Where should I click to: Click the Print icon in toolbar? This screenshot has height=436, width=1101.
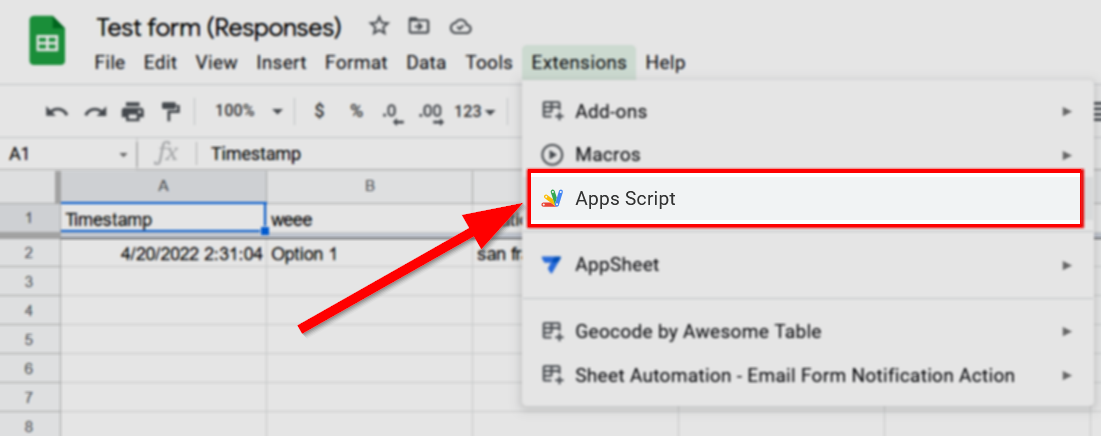pos(132,112)
